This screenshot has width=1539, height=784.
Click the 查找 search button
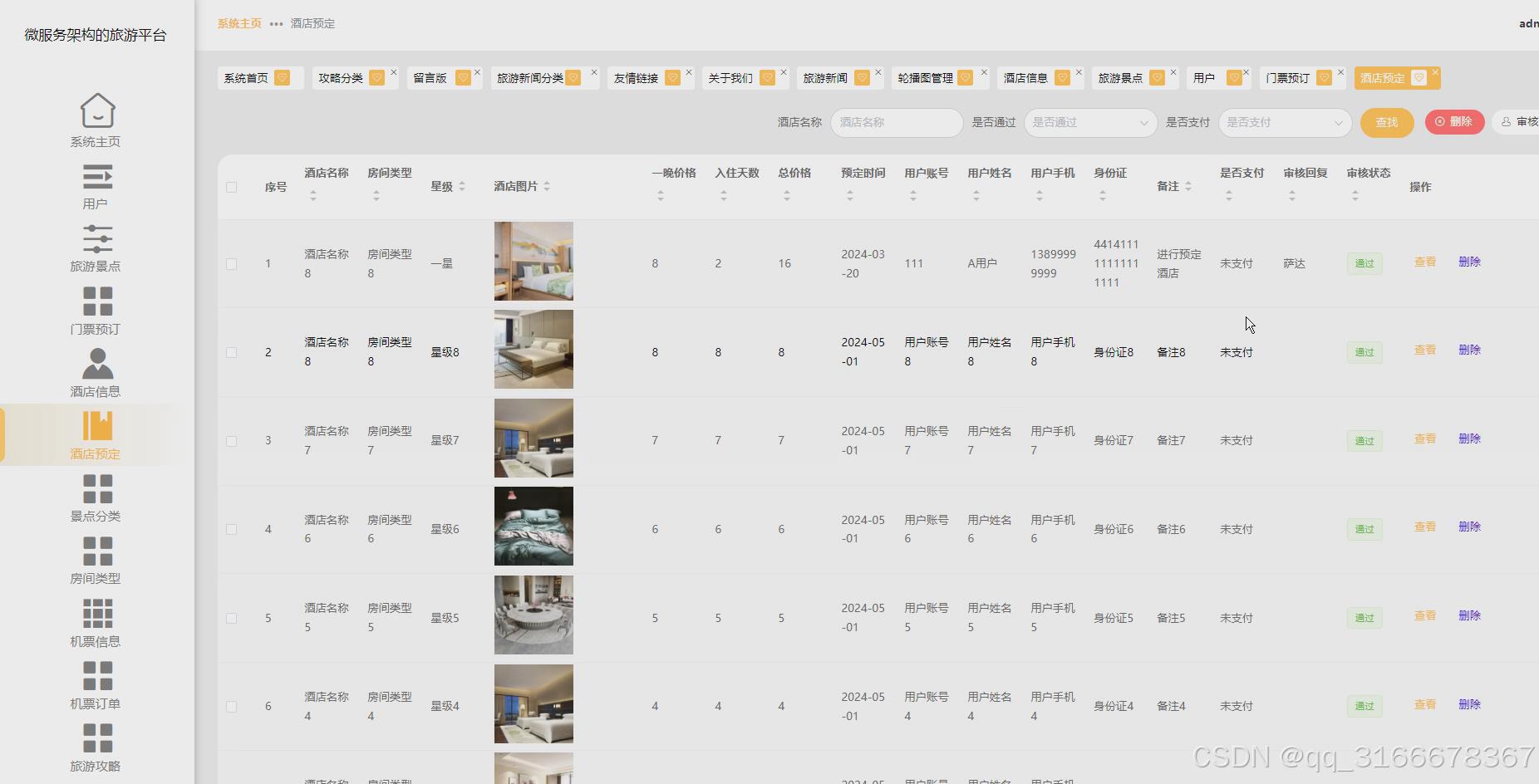tap(1385, 122)
